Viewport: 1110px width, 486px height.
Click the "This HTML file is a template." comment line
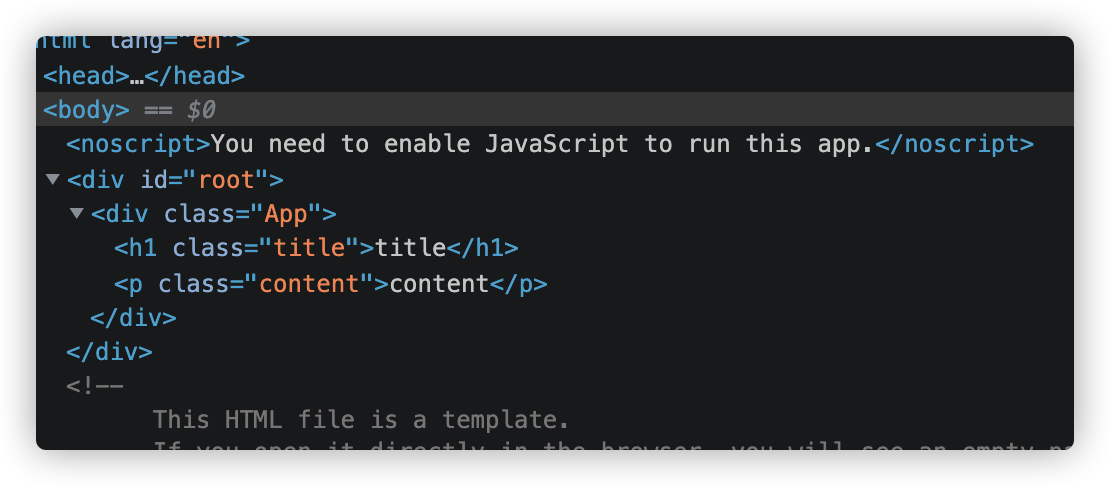tap(361, 419)
